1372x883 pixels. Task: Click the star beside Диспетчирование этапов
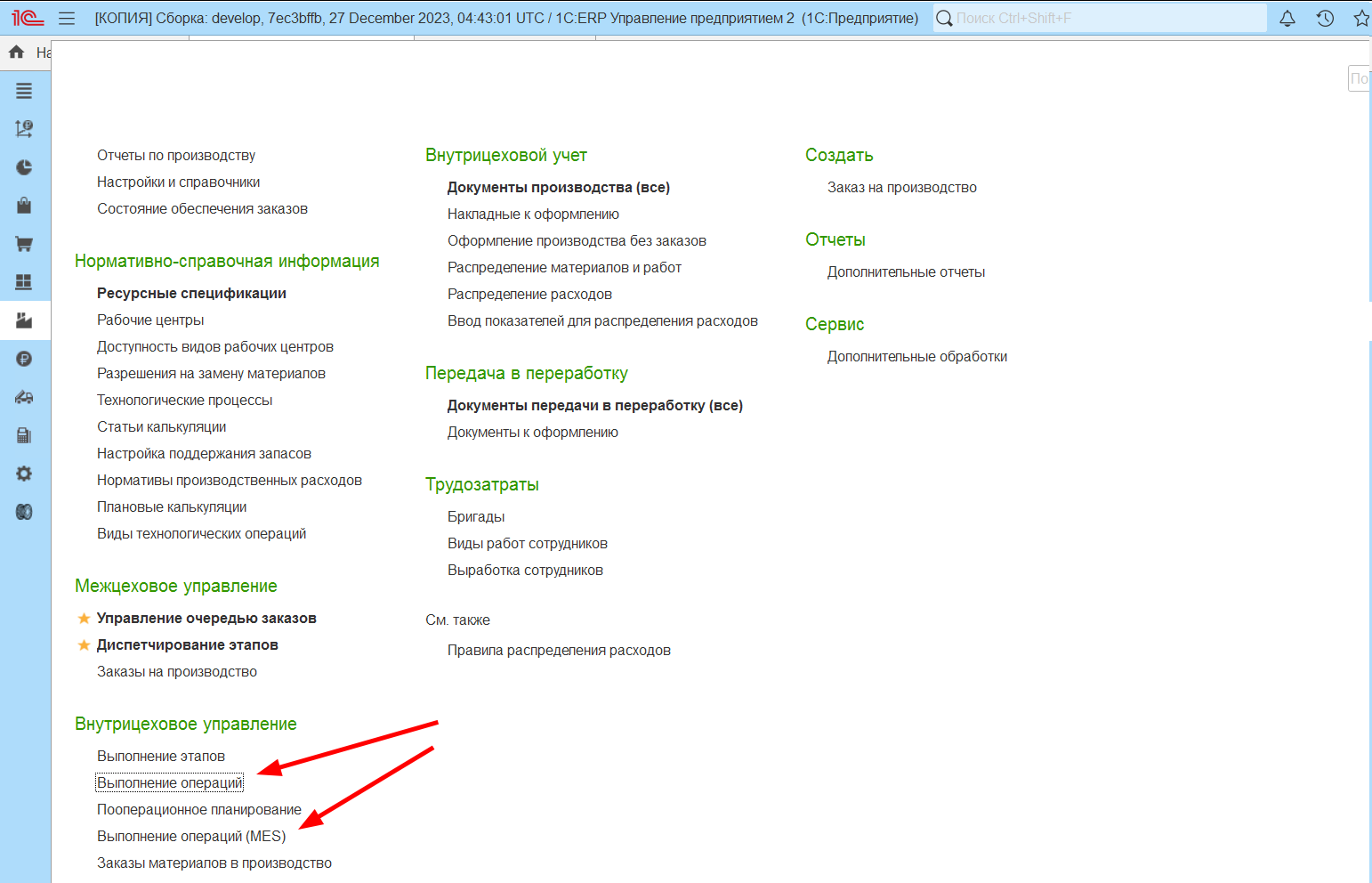point(84,644)
